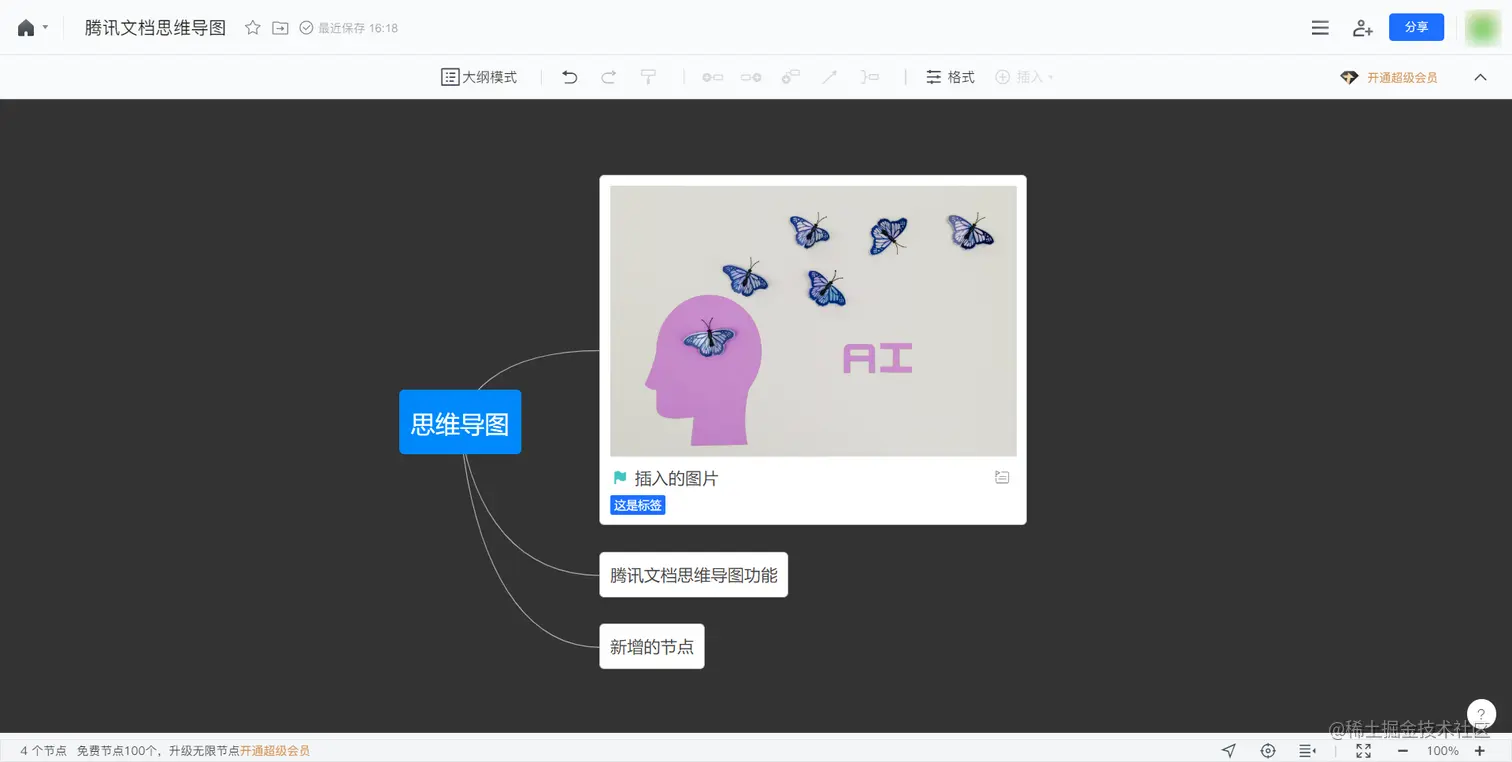1512x762 pixels.
Task: Add a relationship arrow line
Action: click(x=829, y=77)
